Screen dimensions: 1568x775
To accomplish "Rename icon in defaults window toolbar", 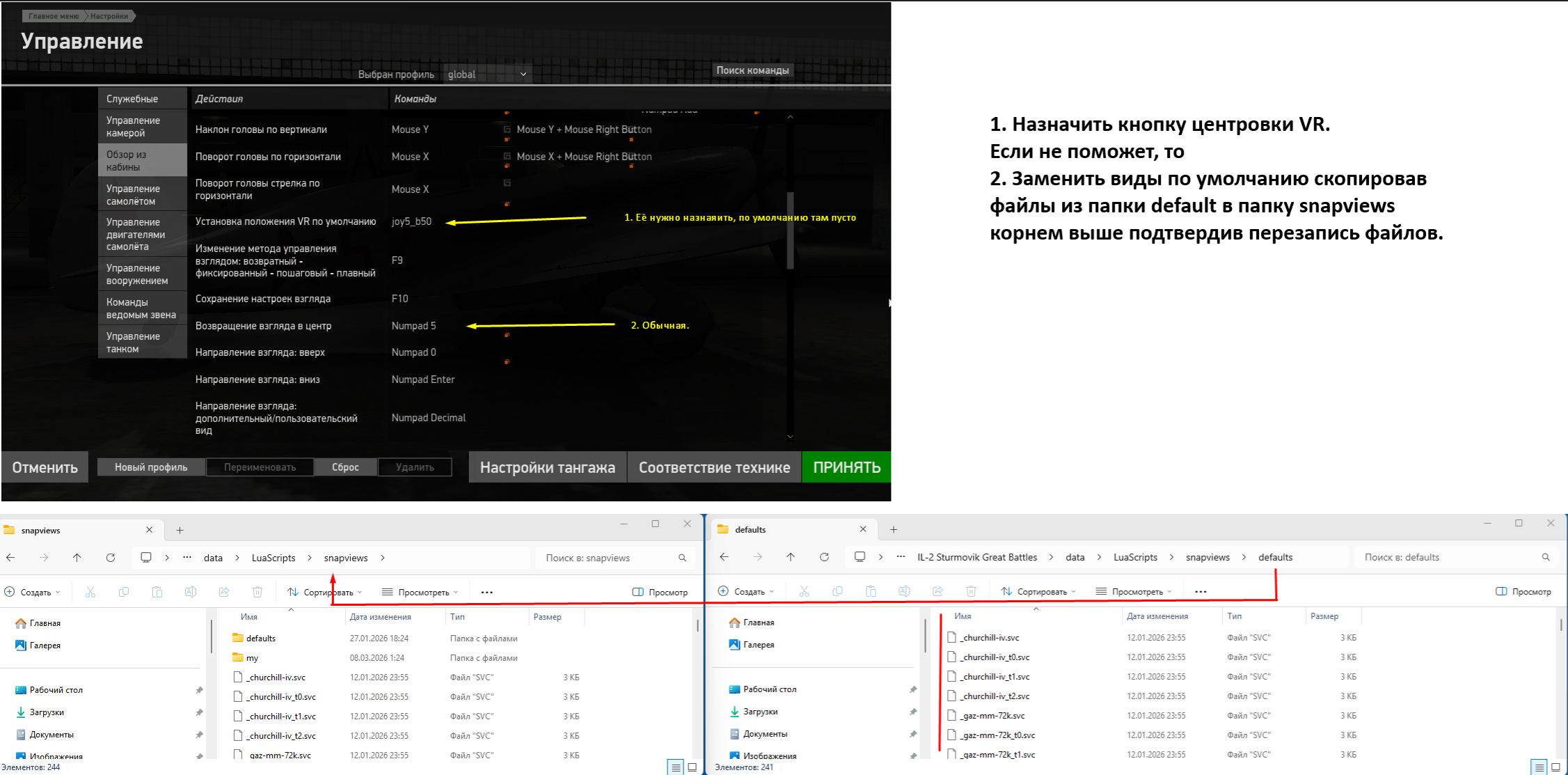I will (x=904, y=591).
